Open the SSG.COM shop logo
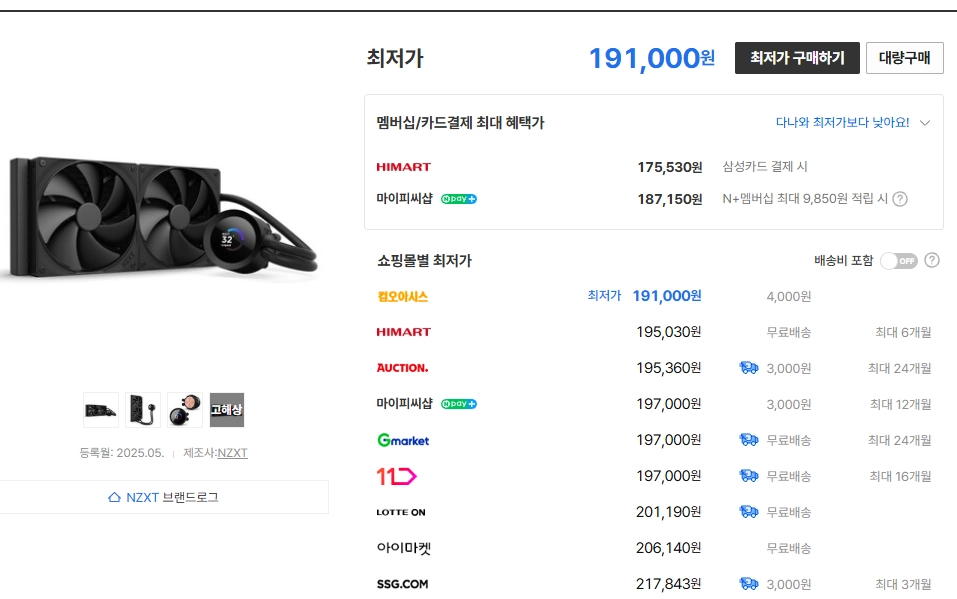Viewport: 957px width, 599px height. 402,584
